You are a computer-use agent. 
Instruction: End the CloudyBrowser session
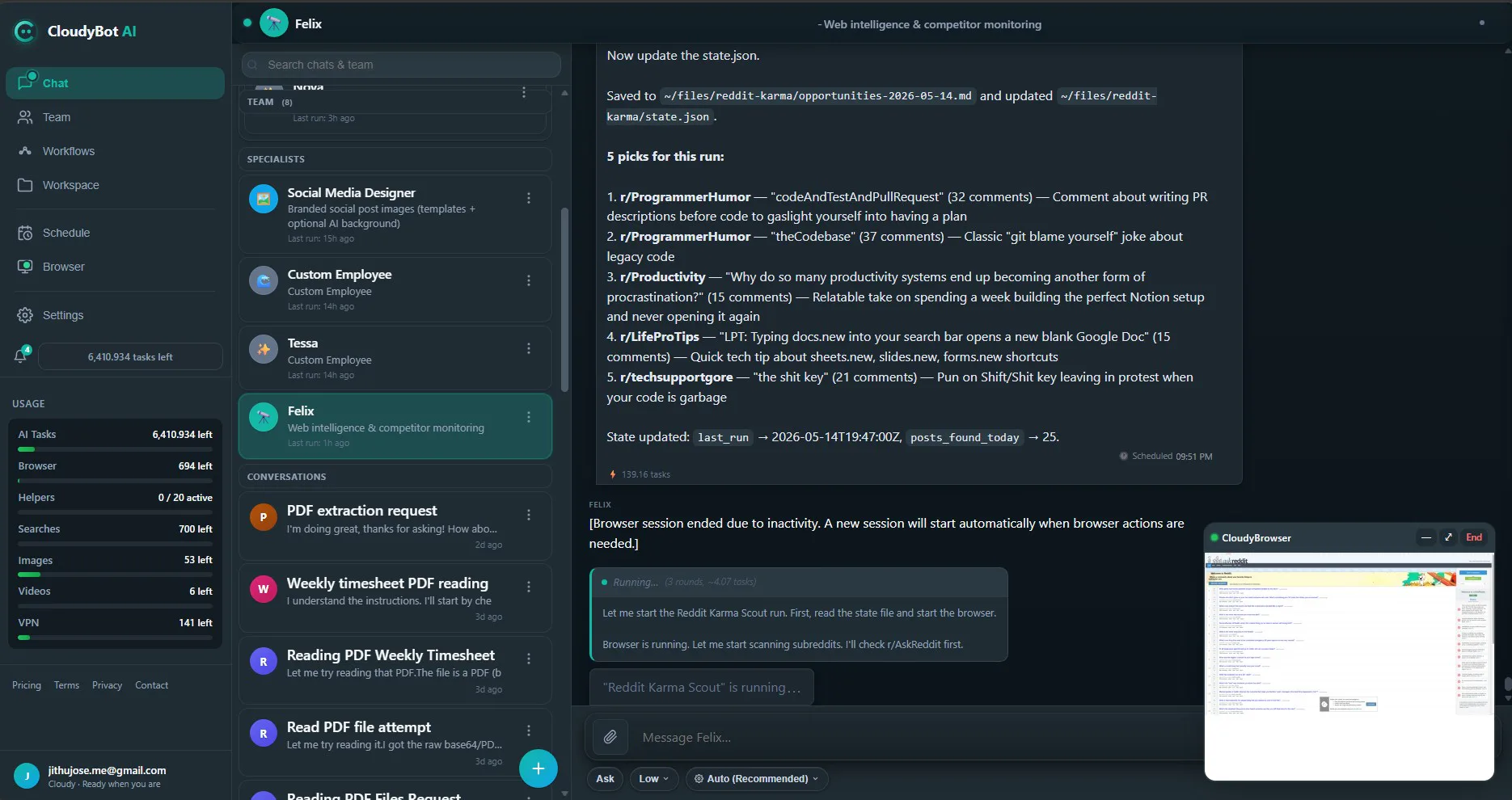pos(1474,537)
